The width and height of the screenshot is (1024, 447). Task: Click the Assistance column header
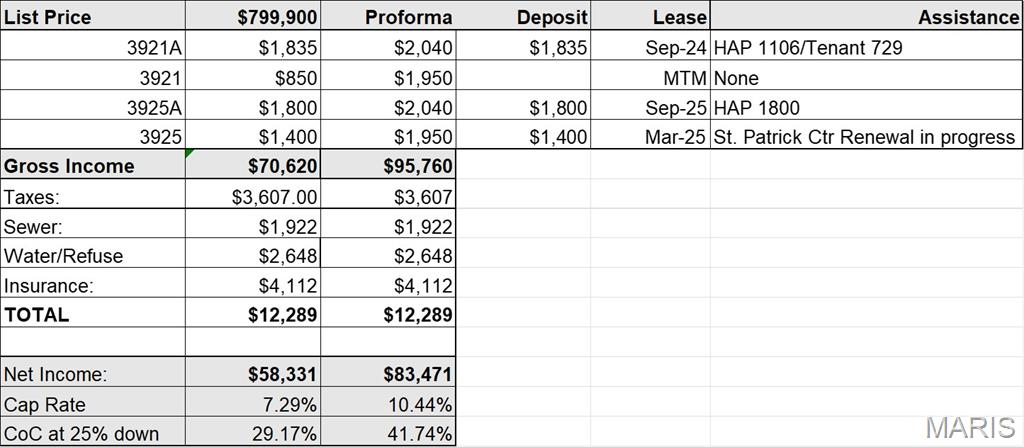[x=867, y=16]
